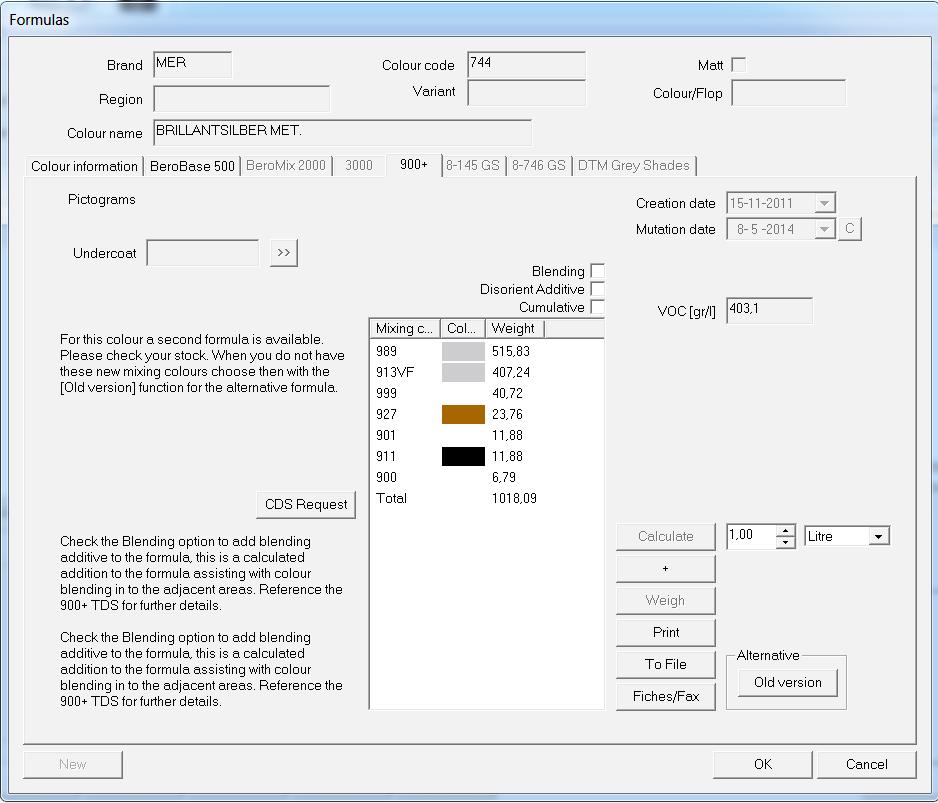Click the weight value 407,24

tap(511, 372)
